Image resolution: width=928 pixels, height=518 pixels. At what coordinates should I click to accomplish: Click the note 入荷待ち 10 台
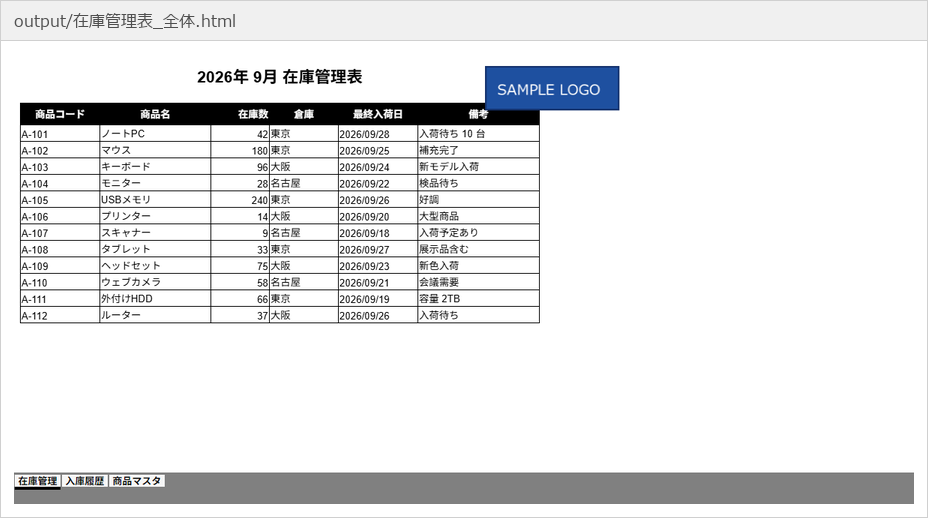[x=478, y=134]
